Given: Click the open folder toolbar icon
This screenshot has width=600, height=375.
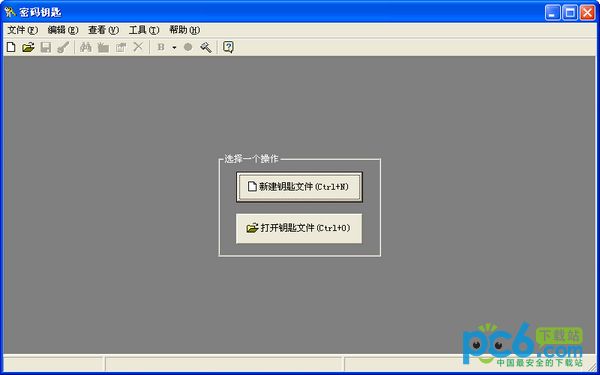Looking at the screenshot, I should coord(28,47).
